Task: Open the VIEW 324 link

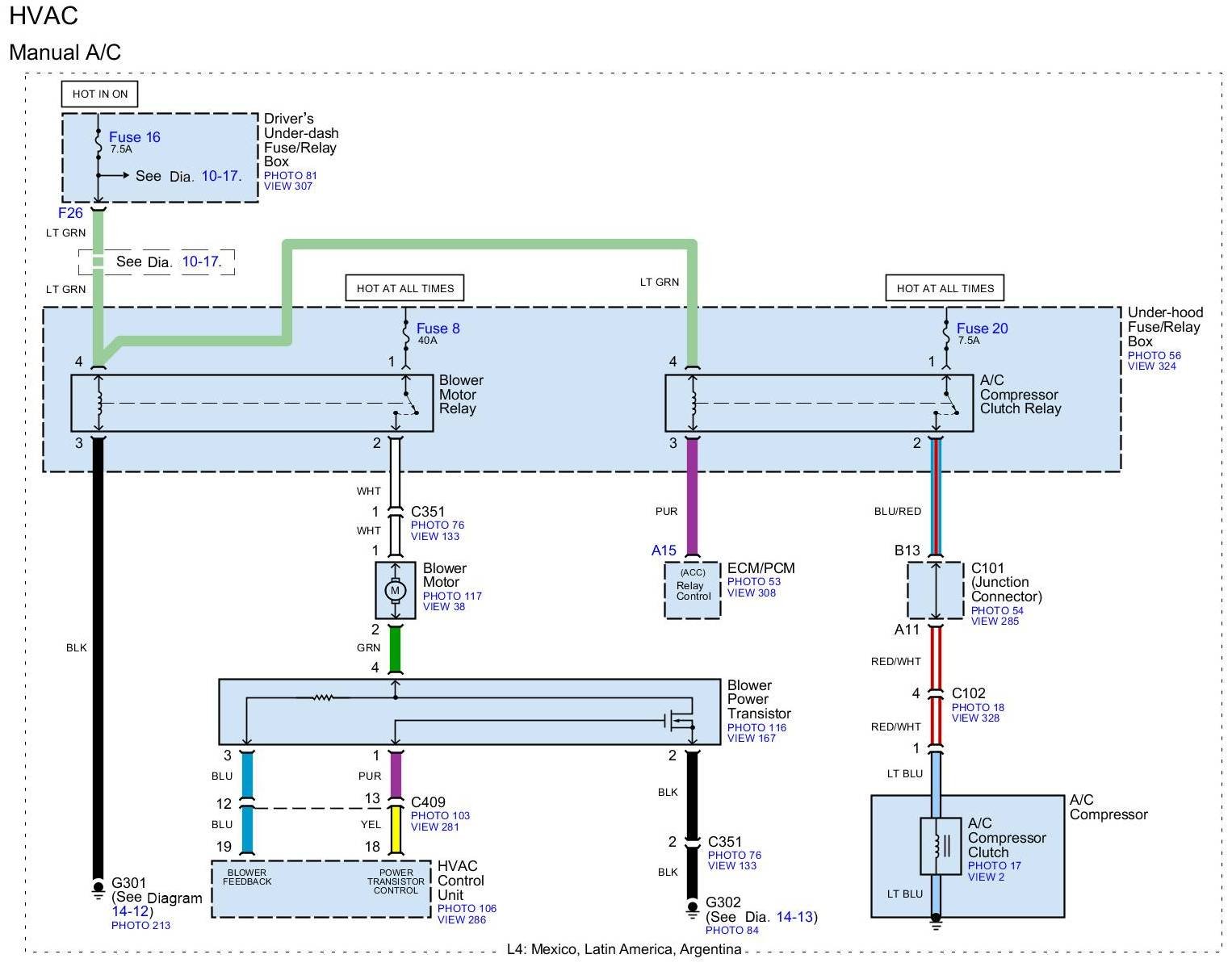Action: tap(1152, 366)
